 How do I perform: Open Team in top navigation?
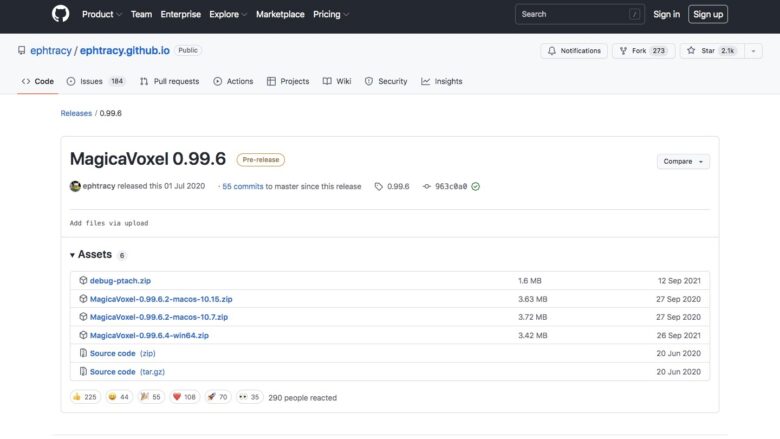[x=141, y=14]
